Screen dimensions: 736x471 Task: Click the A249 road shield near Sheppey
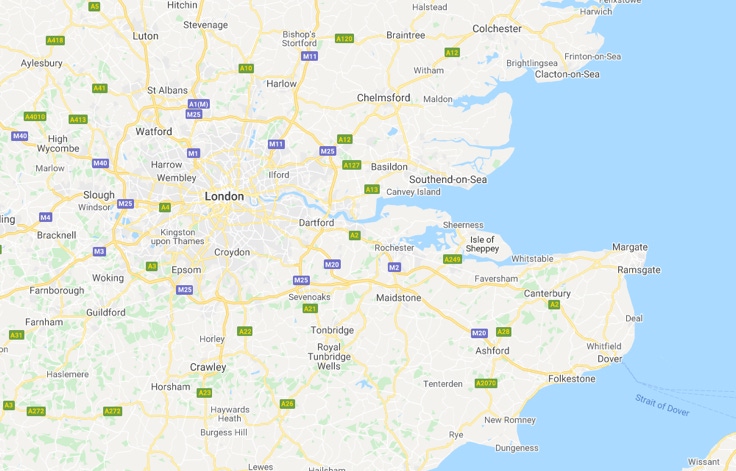coord(452,259)
